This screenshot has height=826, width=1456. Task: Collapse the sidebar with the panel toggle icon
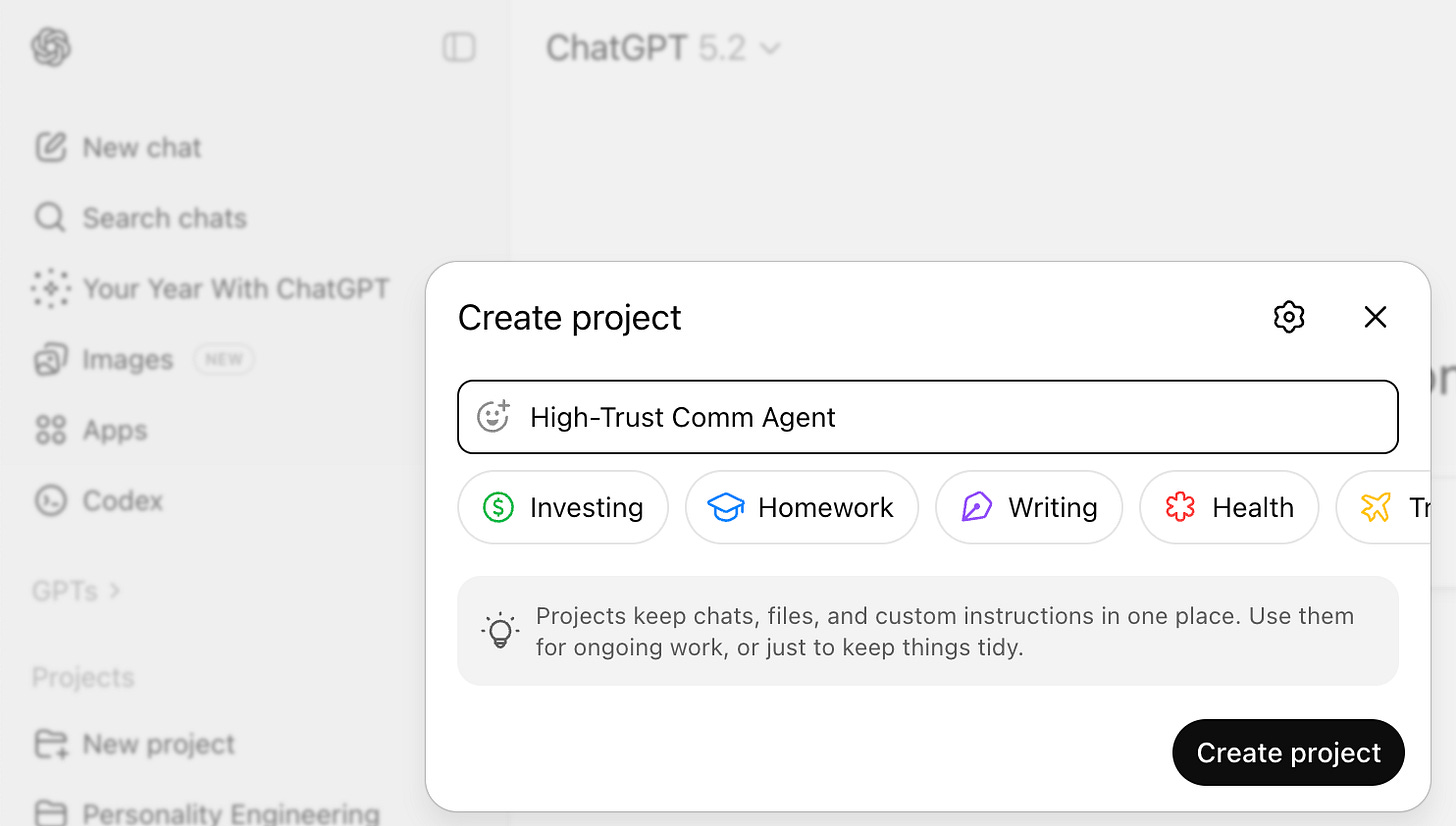(458, 47)
